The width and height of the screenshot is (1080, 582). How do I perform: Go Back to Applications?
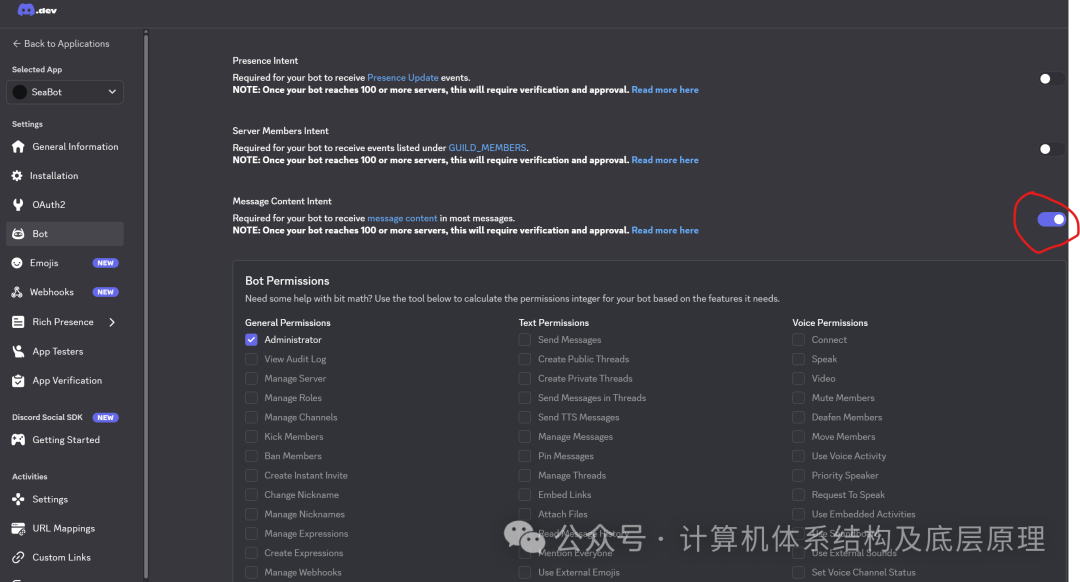tap(60, 43)
